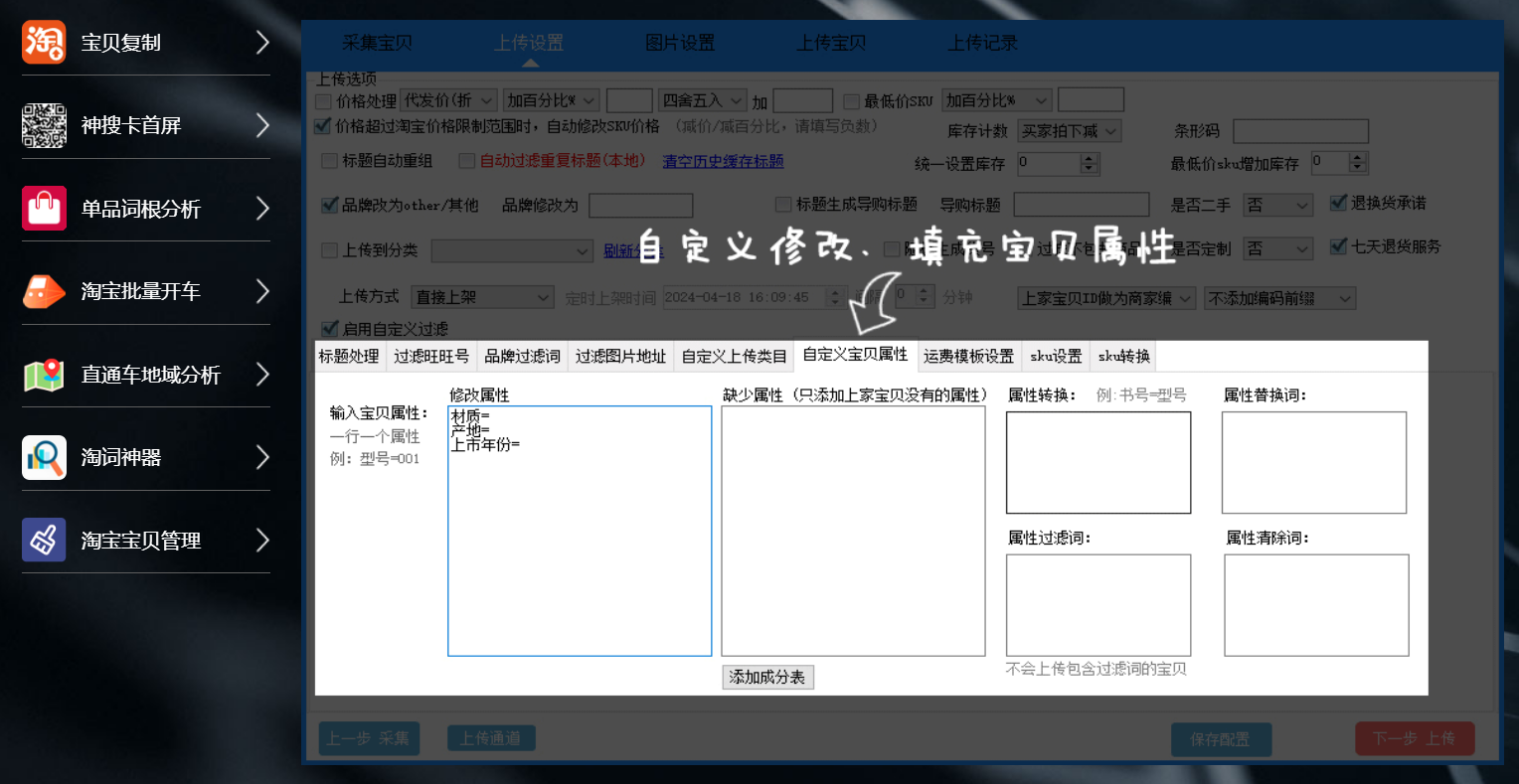Screen dimensions: 1519x784
Task: Click into the 属性过滤词 text box
Action: pyautogui.click(x=1098, y=605)
